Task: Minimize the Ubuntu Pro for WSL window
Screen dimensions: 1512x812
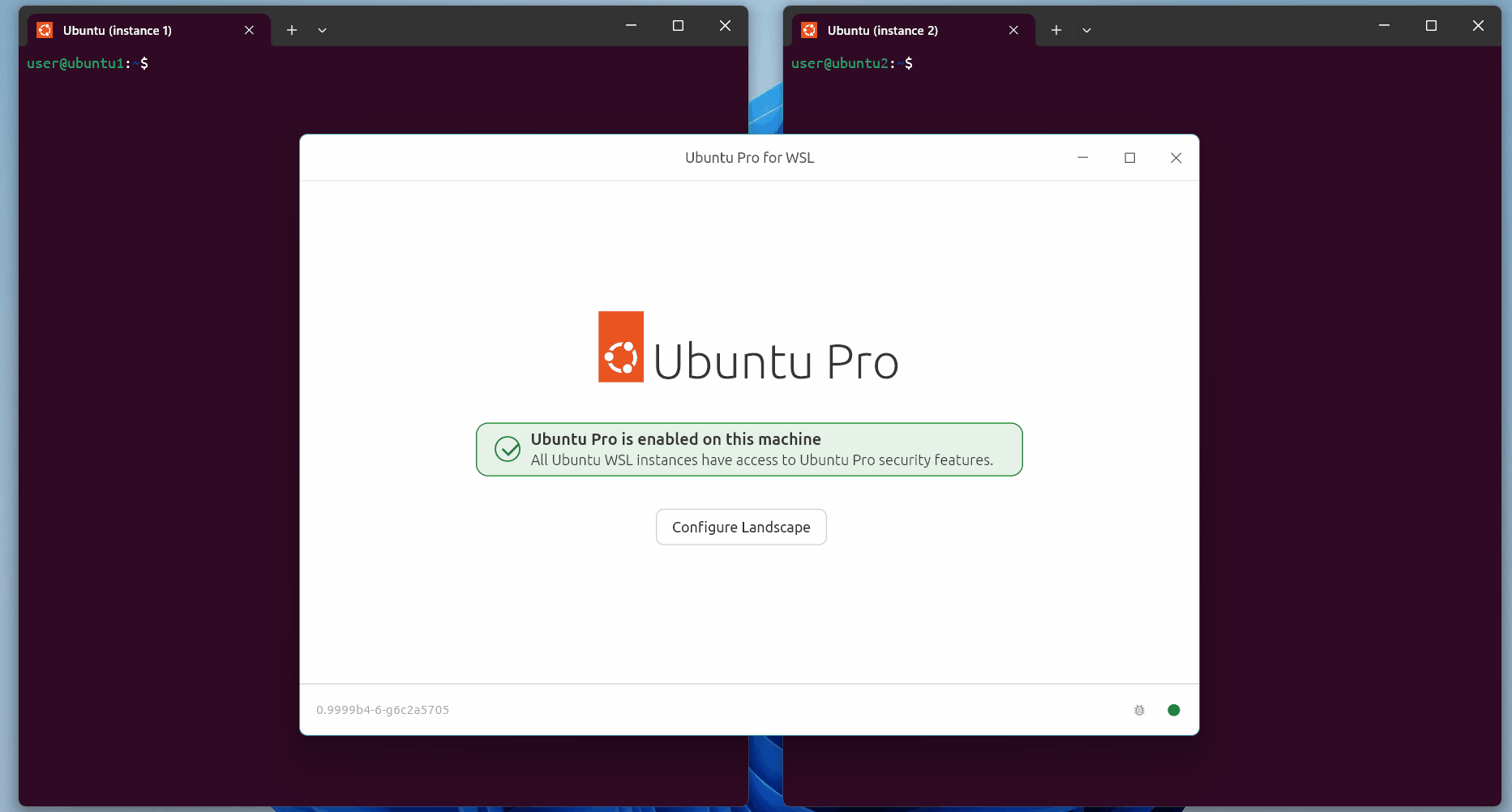Action: click(1082, 157)
